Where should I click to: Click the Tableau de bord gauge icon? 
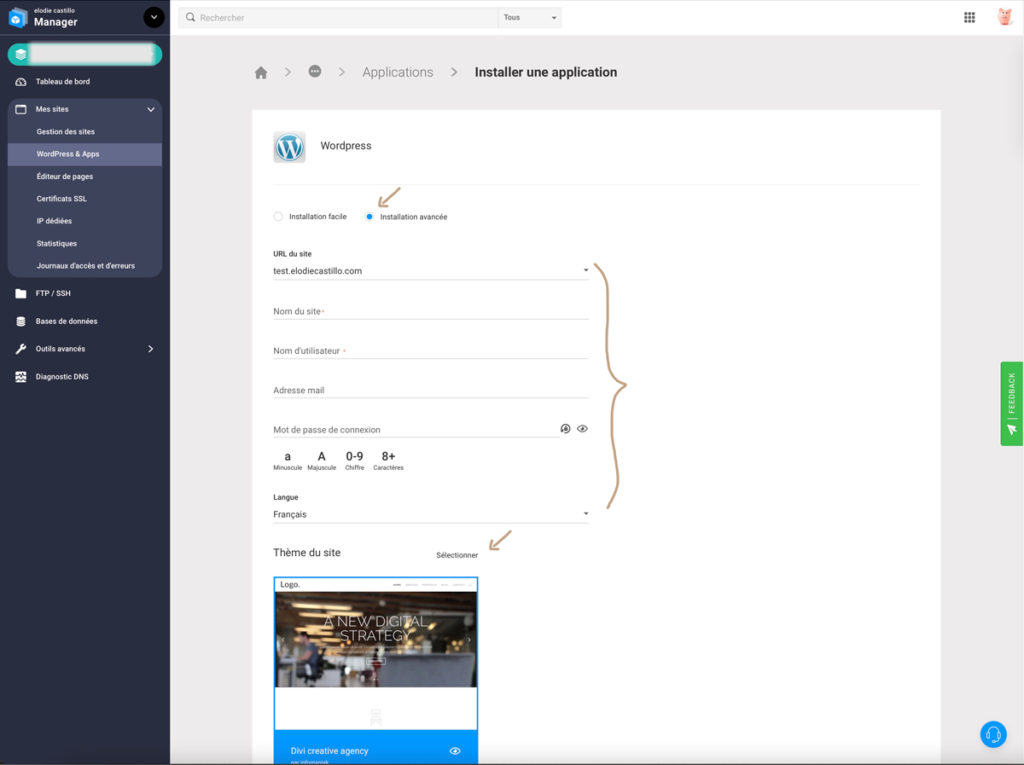pyautogui.click(x=21, y=82)
